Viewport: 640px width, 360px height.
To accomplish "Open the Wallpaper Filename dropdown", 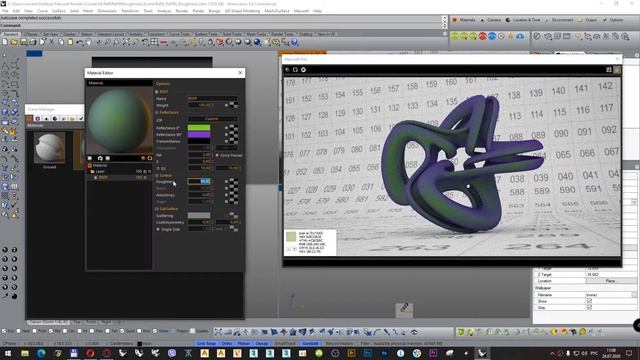I will click(x=634, y=295).
